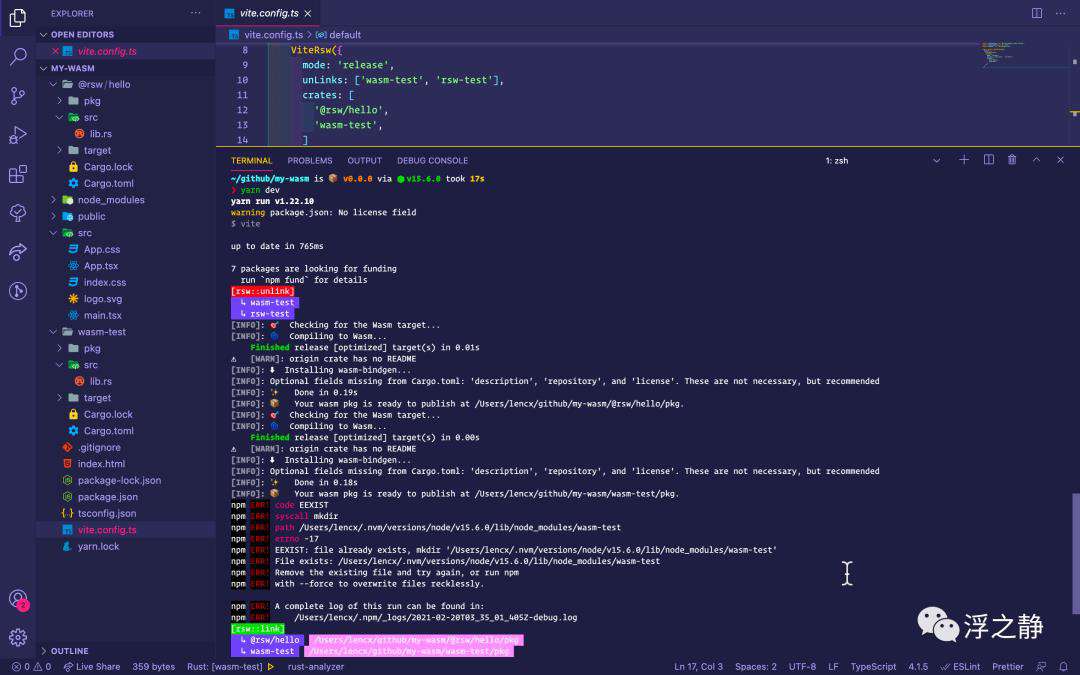Close vite.config.ts editor tab
1080x675 pixels.
(308, 14)
